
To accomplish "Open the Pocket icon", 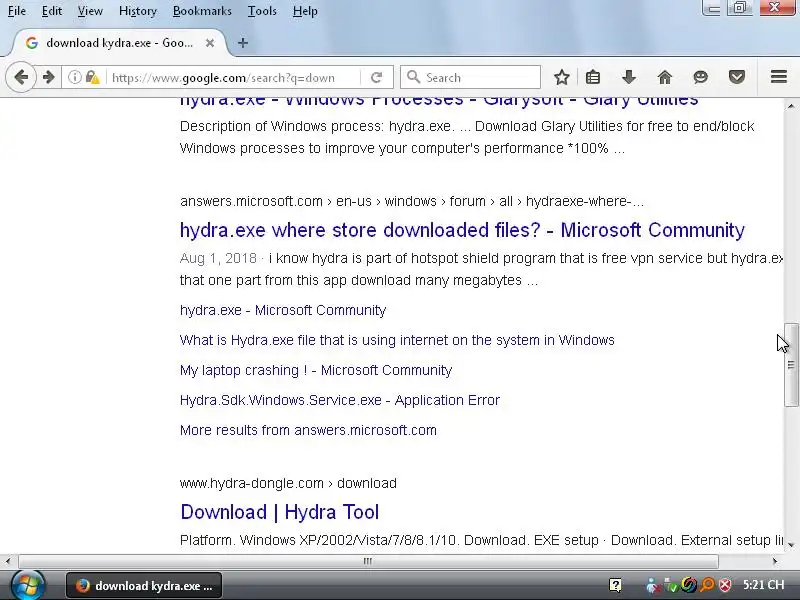I will coord(737,78).
